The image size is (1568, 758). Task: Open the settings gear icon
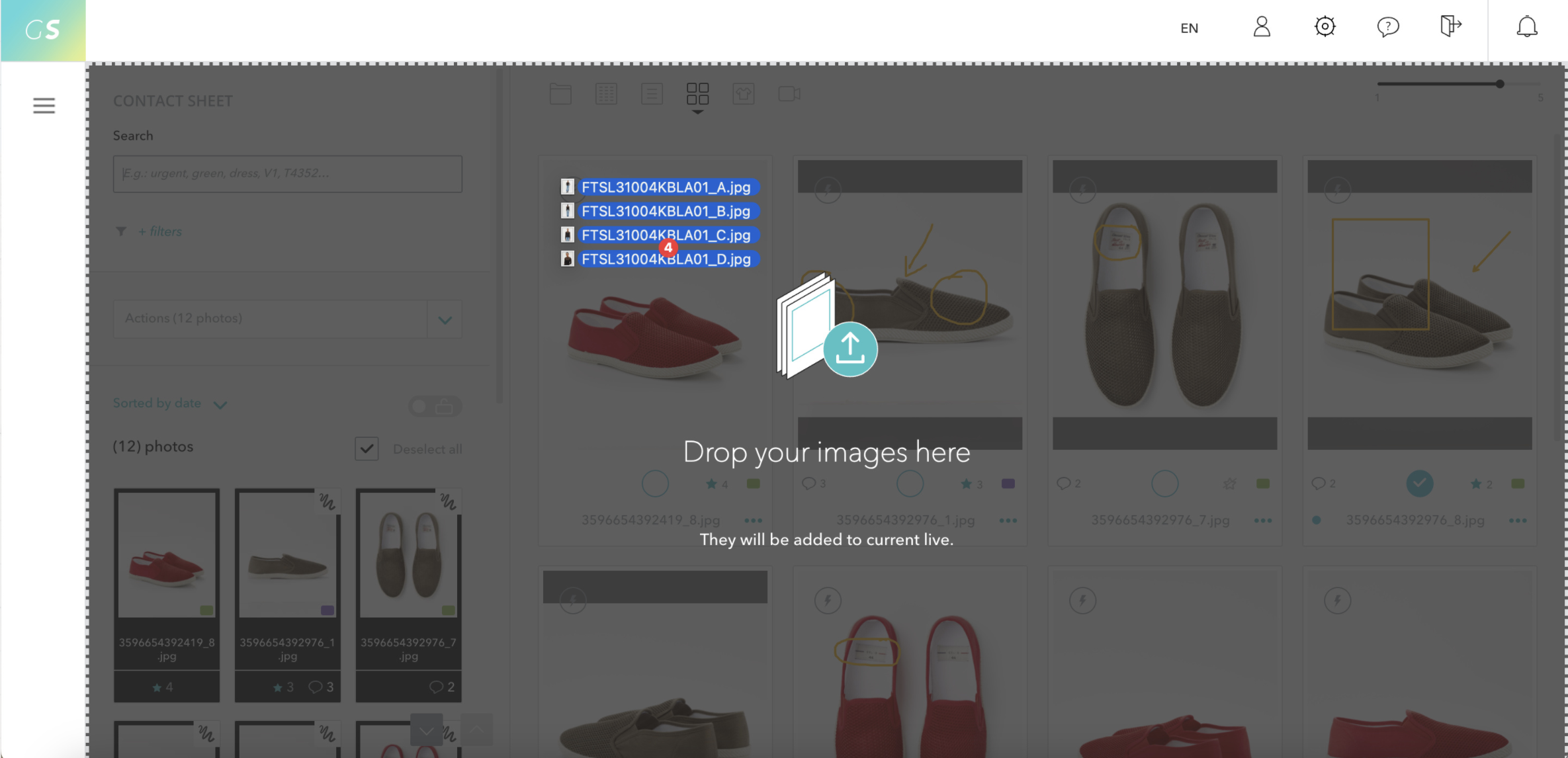tap(1325, 27)
